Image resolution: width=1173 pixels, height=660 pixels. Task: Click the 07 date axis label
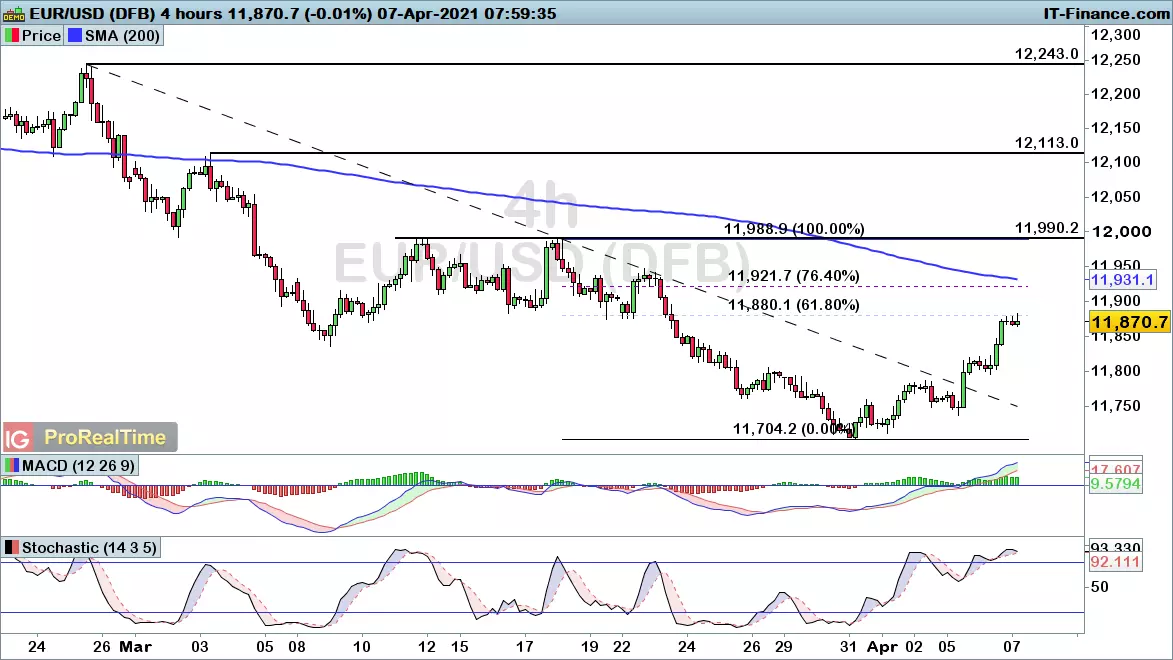(x=1012, y=647)
